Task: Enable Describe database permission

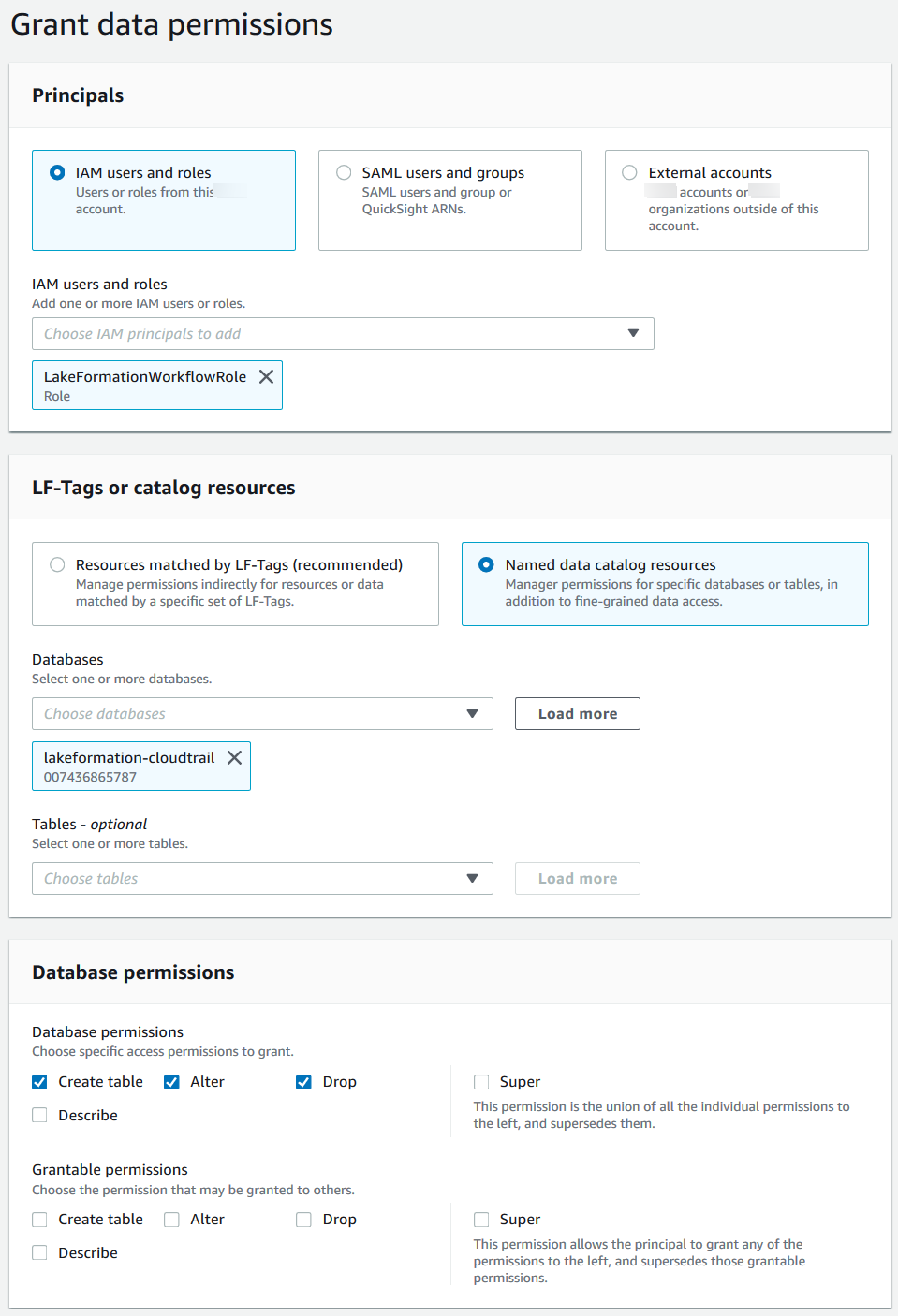Action: [39, 1116]
